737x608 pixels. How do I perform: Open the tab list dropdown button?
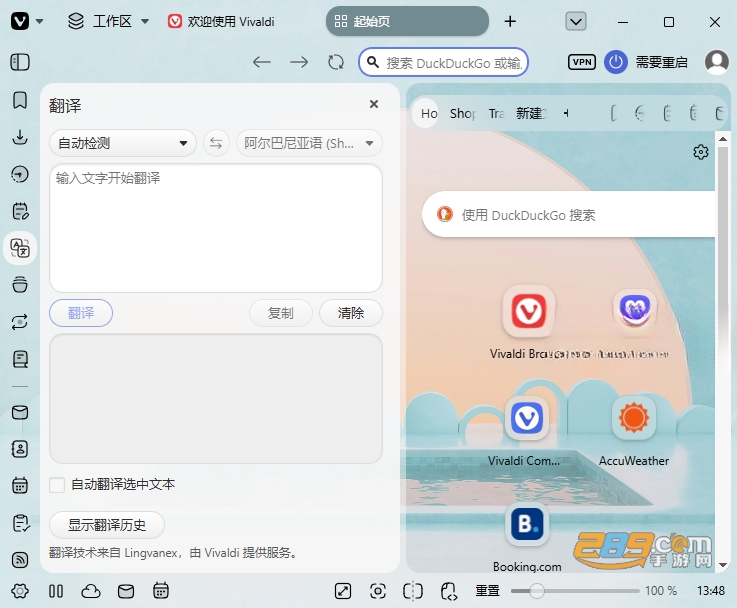coord(576,21)
